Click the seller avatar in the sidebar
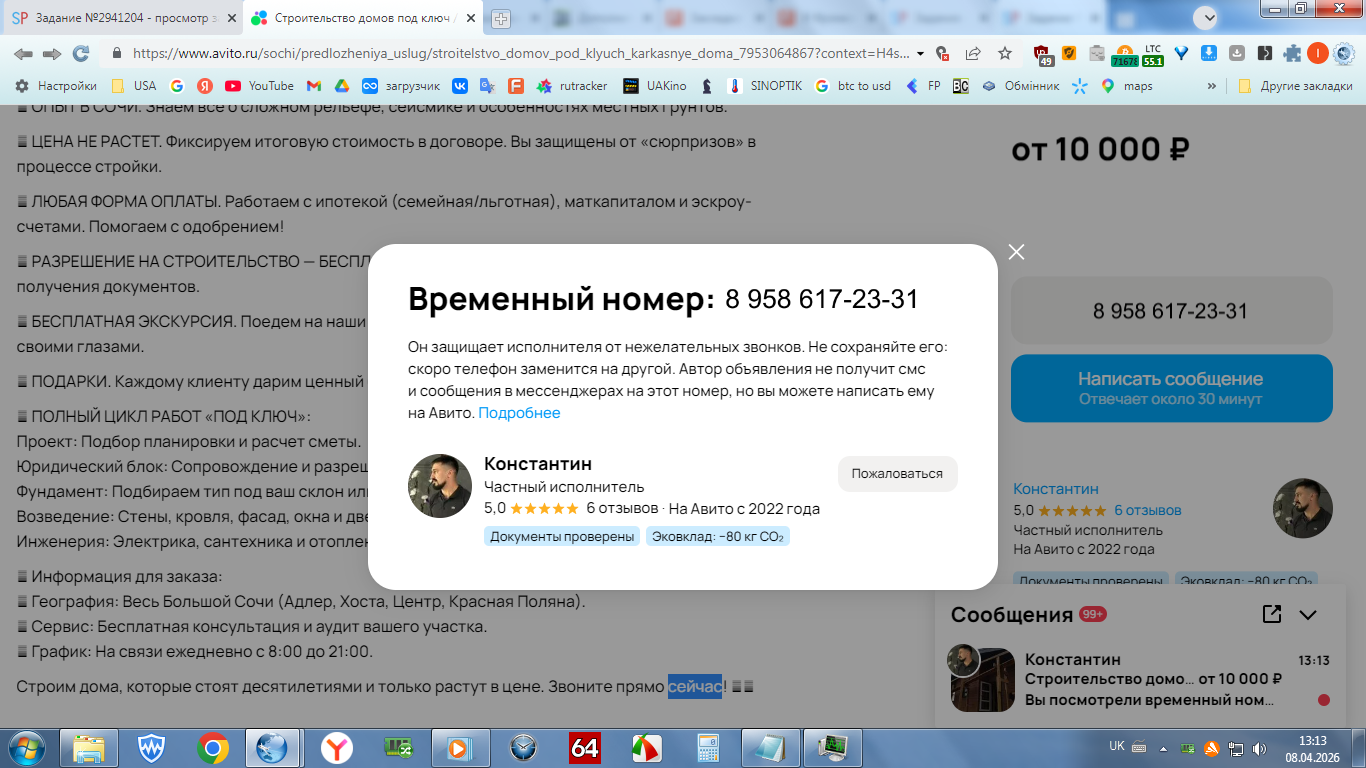 click(1302, 508)
